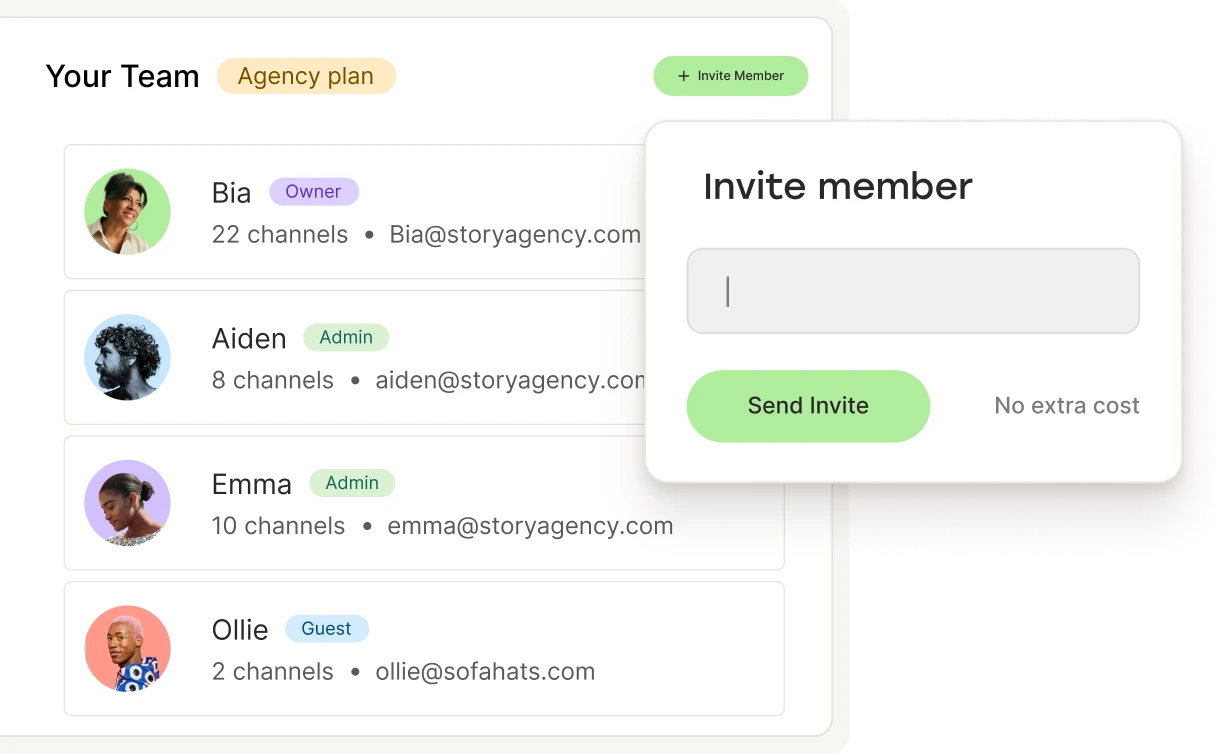
Task: Open Emma's 10 channels detail
Action: (x=279, y=526)
